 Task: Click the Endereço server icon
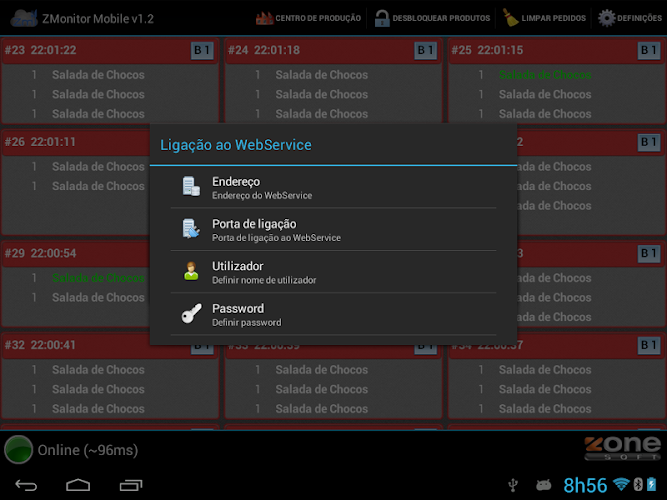[191, 187]
